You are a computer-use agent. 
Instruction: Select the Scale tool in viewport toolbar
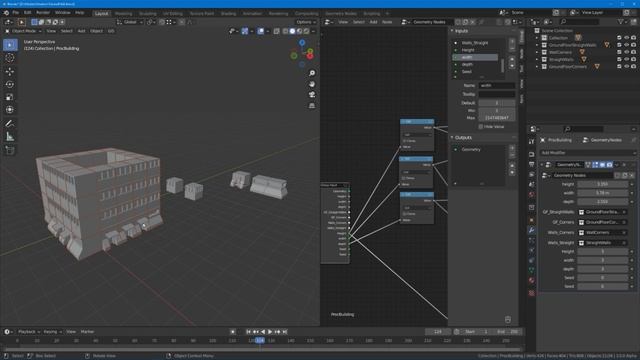coord(10,97)
